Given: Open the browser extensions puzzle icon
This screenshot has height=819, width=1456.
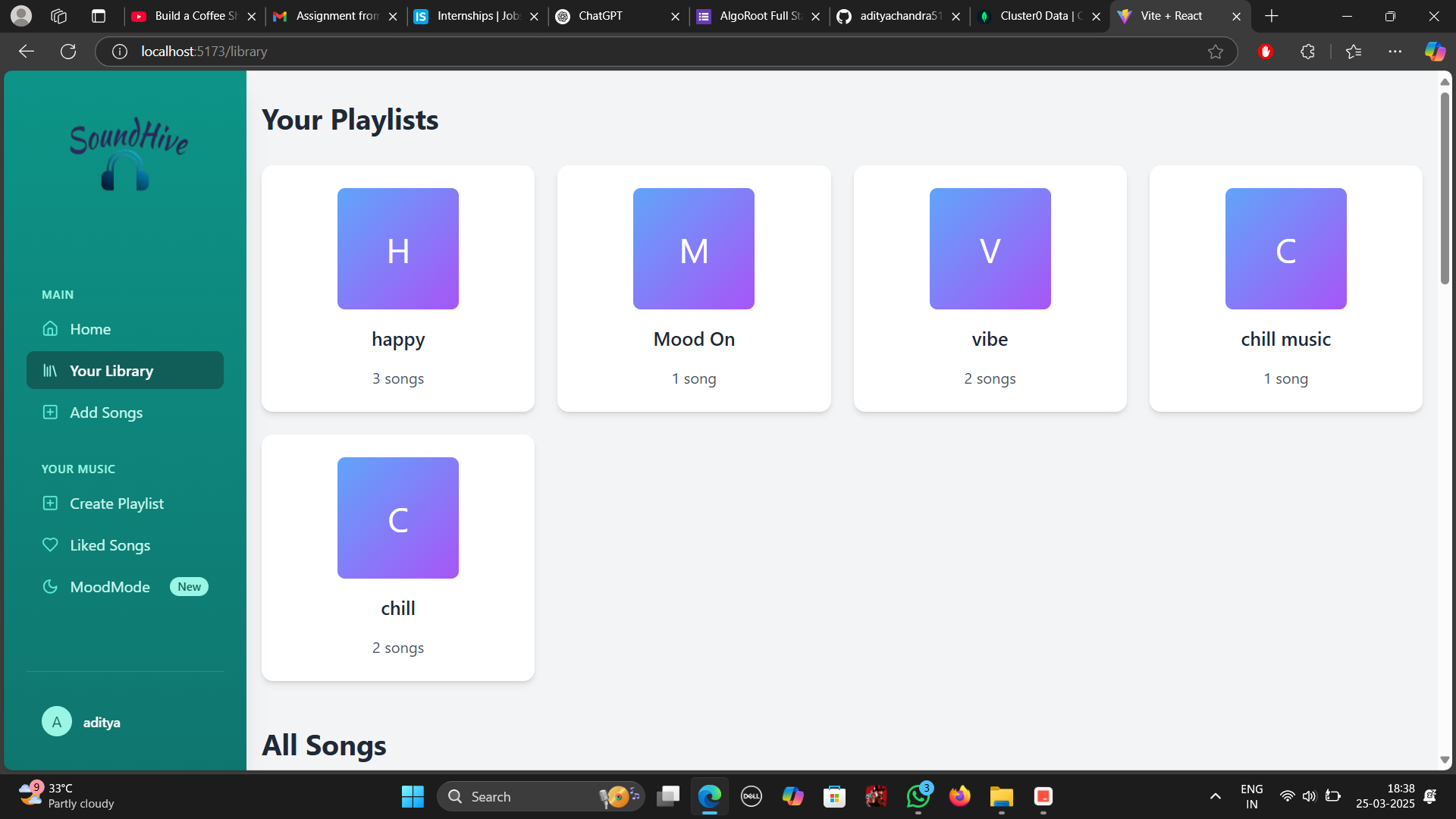Looking at the screenshot, I should 1307,52.
